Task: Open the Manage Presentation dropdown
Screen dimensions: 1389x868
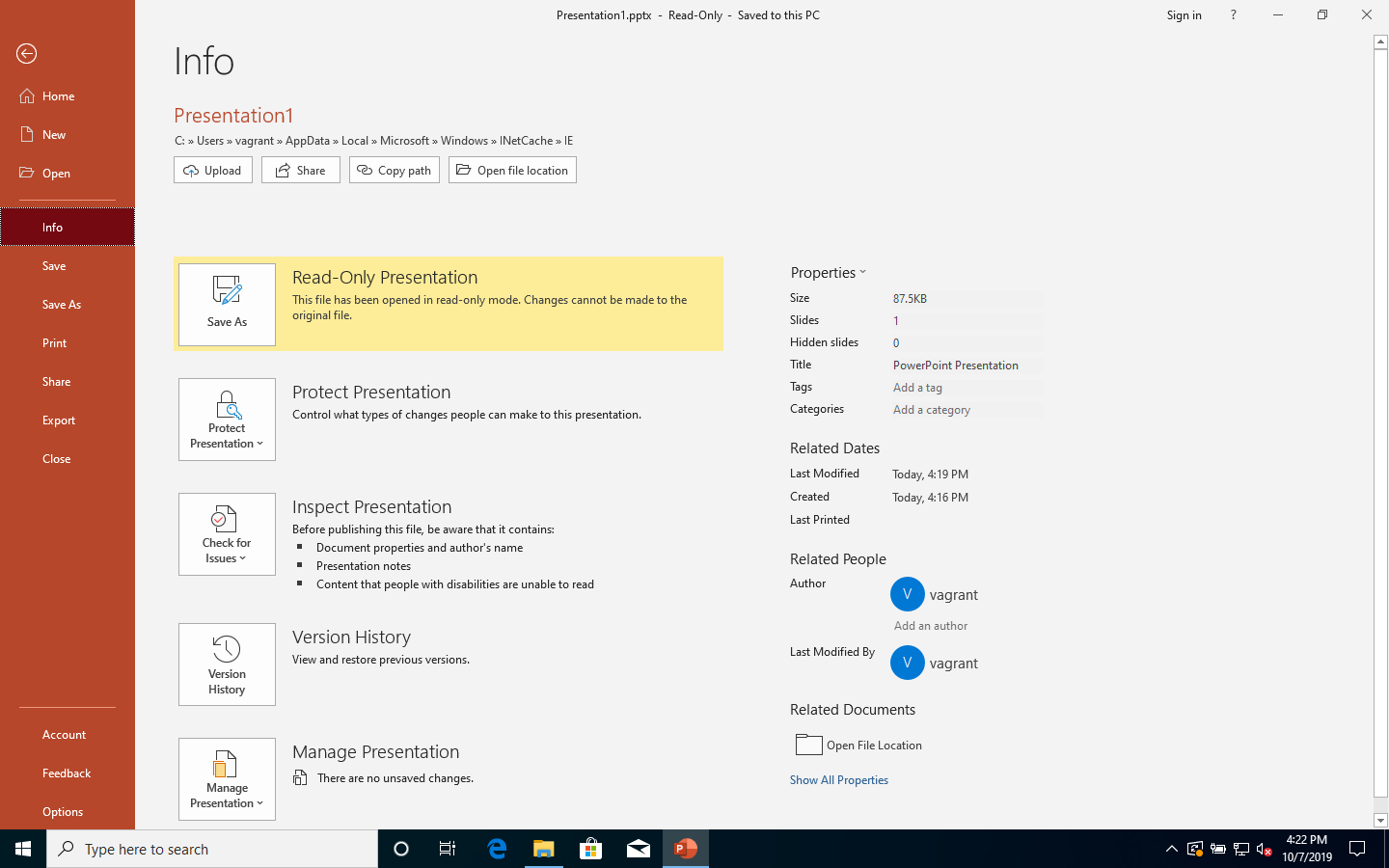Action: 227,779
